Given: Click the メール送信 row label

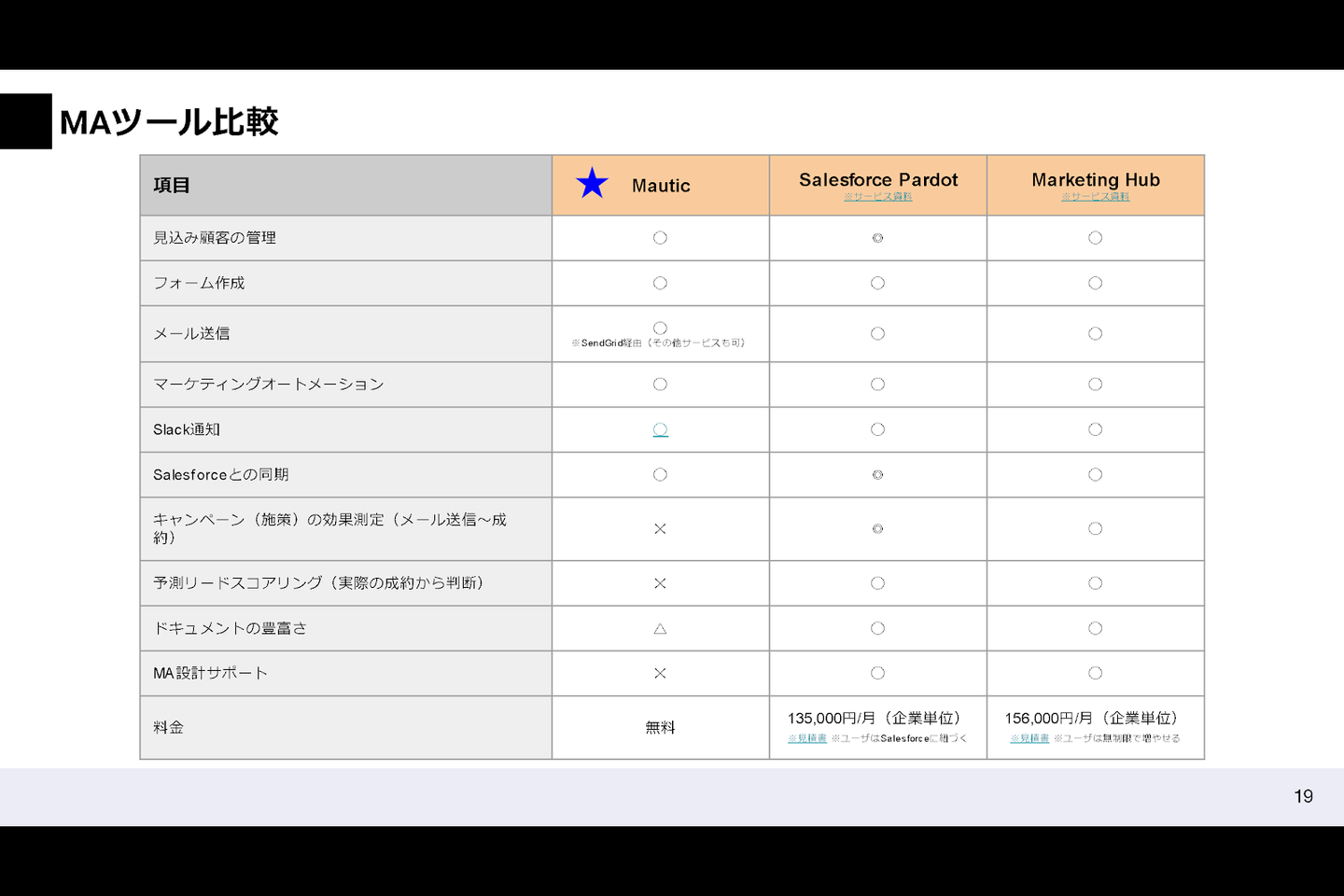Looking at the screenshot, I should [x=191, y=333].
